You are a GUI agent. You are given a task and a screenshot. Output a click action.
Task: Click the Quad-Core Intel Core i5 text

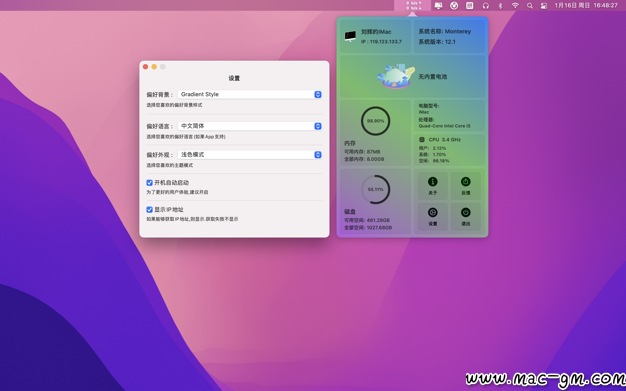[x=444, y=126]
